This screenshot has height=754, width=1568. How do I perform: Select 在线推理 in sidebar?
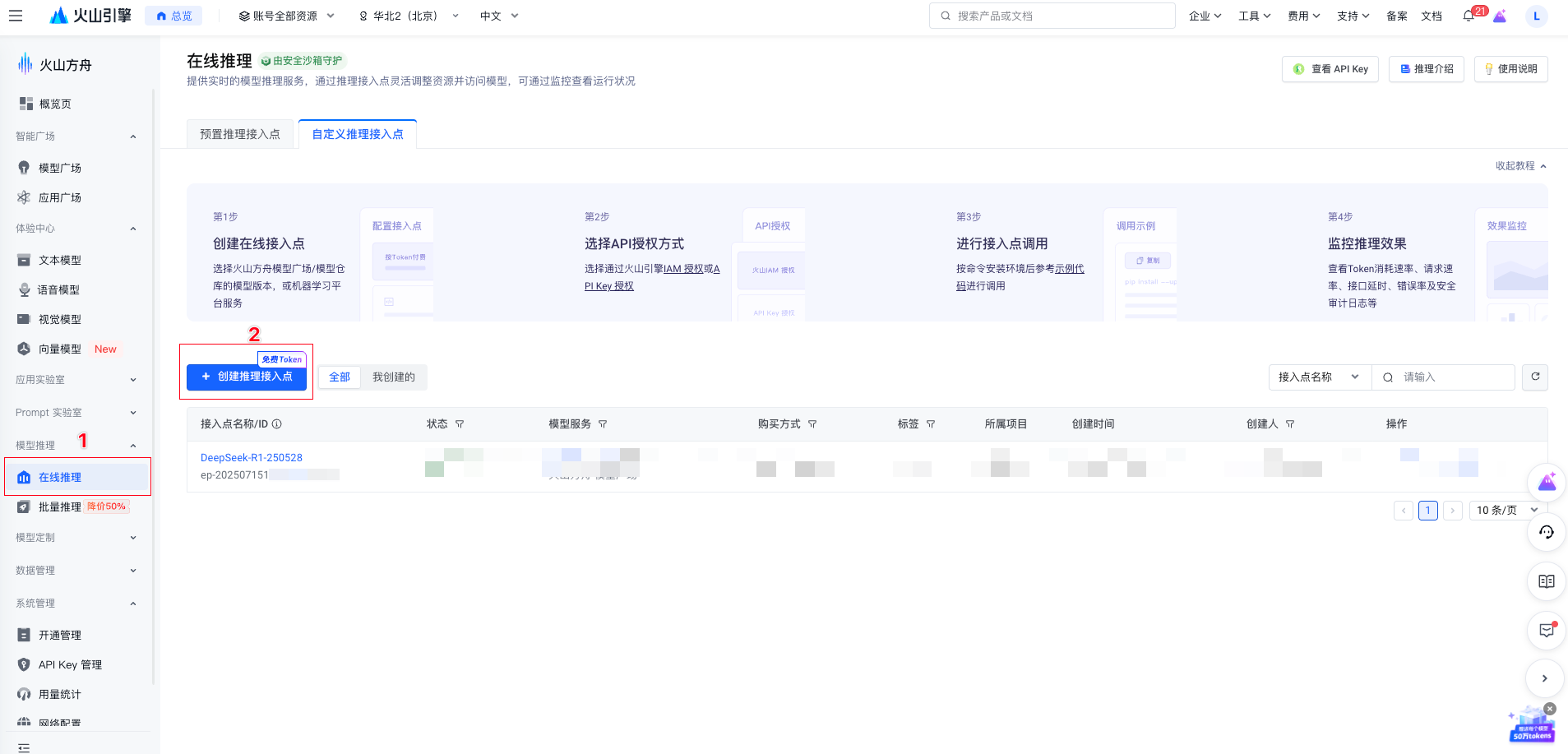point(77,477)
